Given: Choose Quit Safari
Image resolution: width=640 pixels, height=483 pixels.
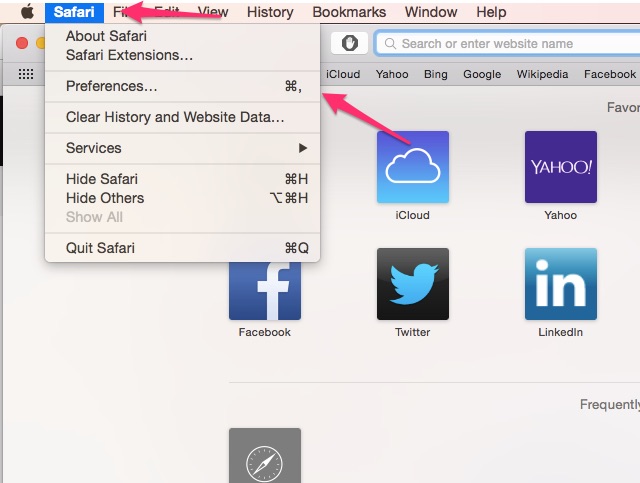Looking at the screenshot, I should pyautogui.click(x=182, y=248).
